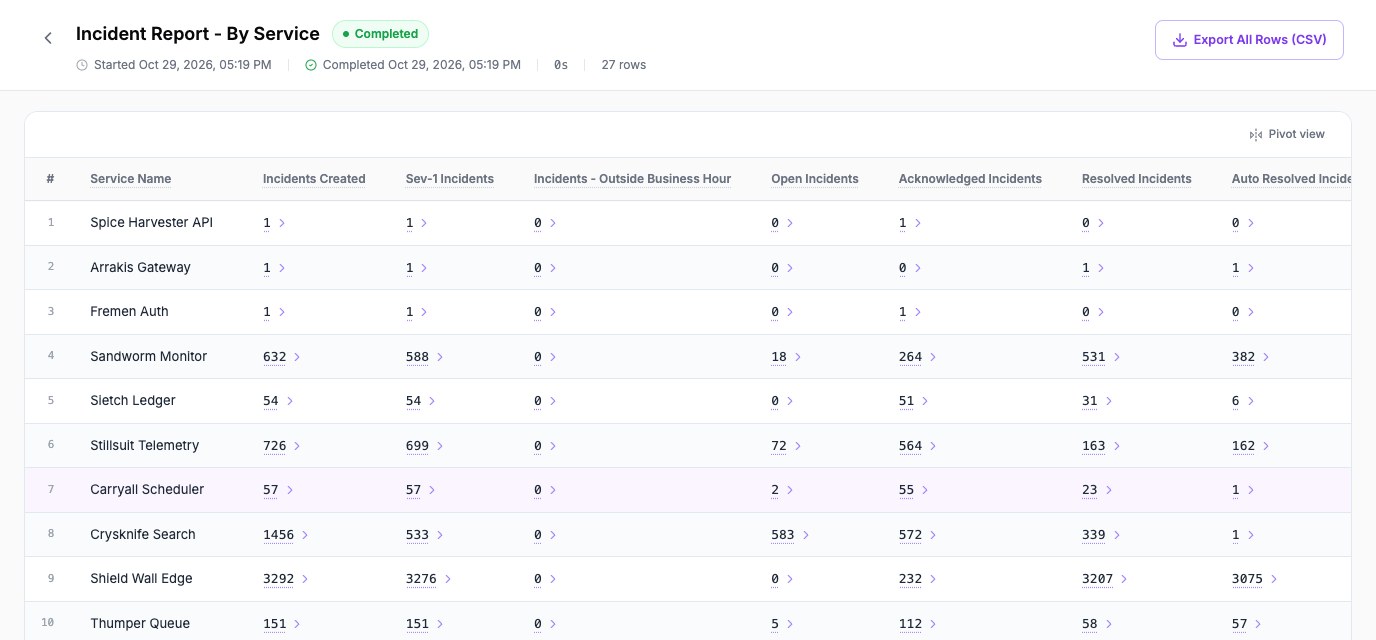Click Outside Business Hour value for Spice Harvester API
Image resolution: width=1376 pixels, height=640 pixels.
click(x=538, y=223)
